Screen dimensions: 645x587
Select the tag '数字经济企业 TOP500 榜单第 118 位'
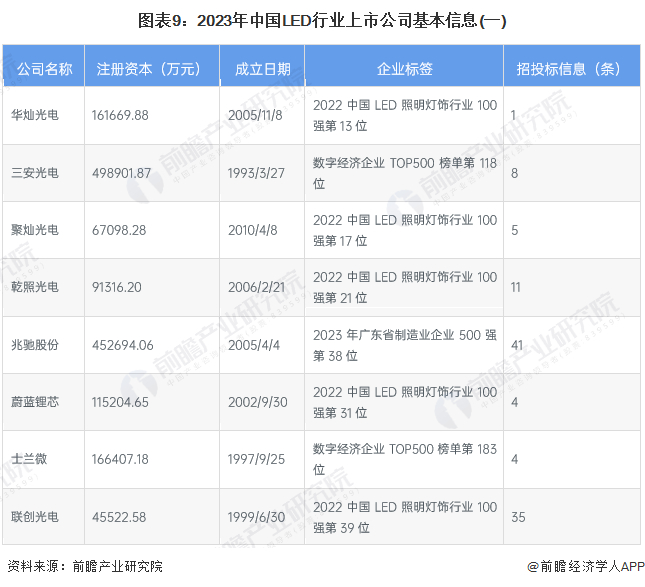[405, 173]
